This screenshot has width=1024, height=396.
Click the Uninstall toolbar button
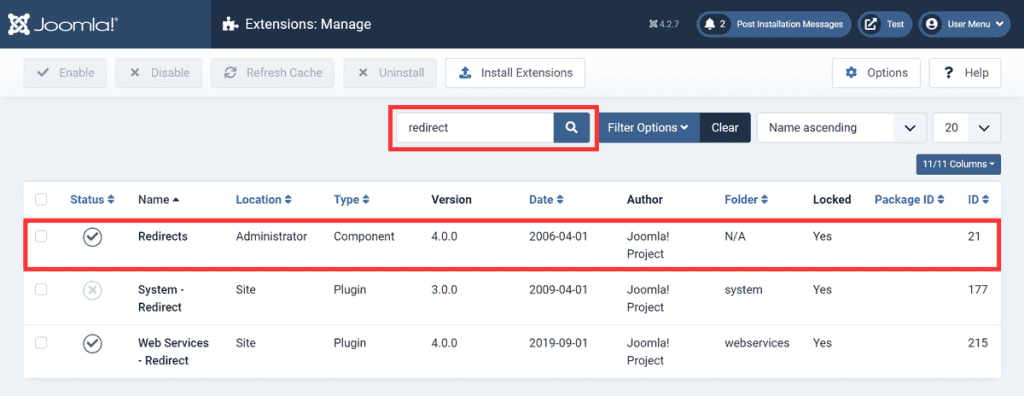click(390, 73)
